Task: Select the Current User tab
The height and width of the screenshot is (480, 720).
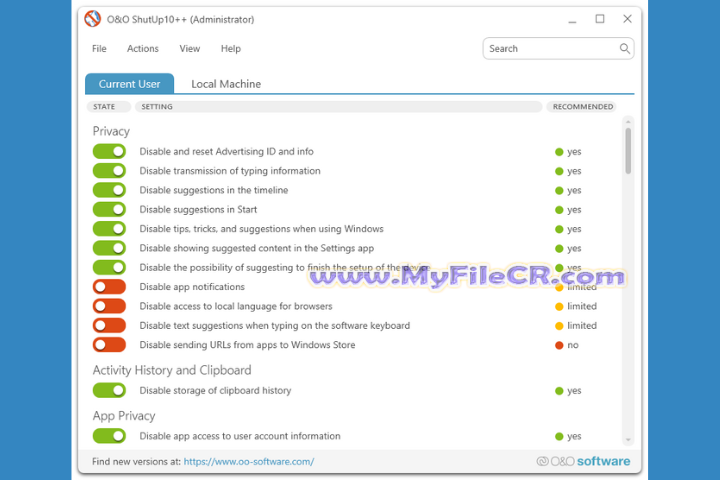Action: (x=129, y=84)
